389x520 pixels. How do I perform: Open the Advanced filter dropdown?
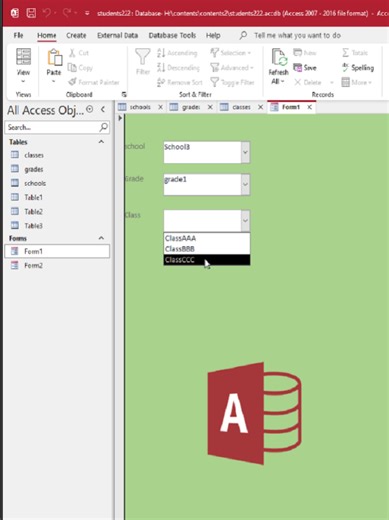232,68
